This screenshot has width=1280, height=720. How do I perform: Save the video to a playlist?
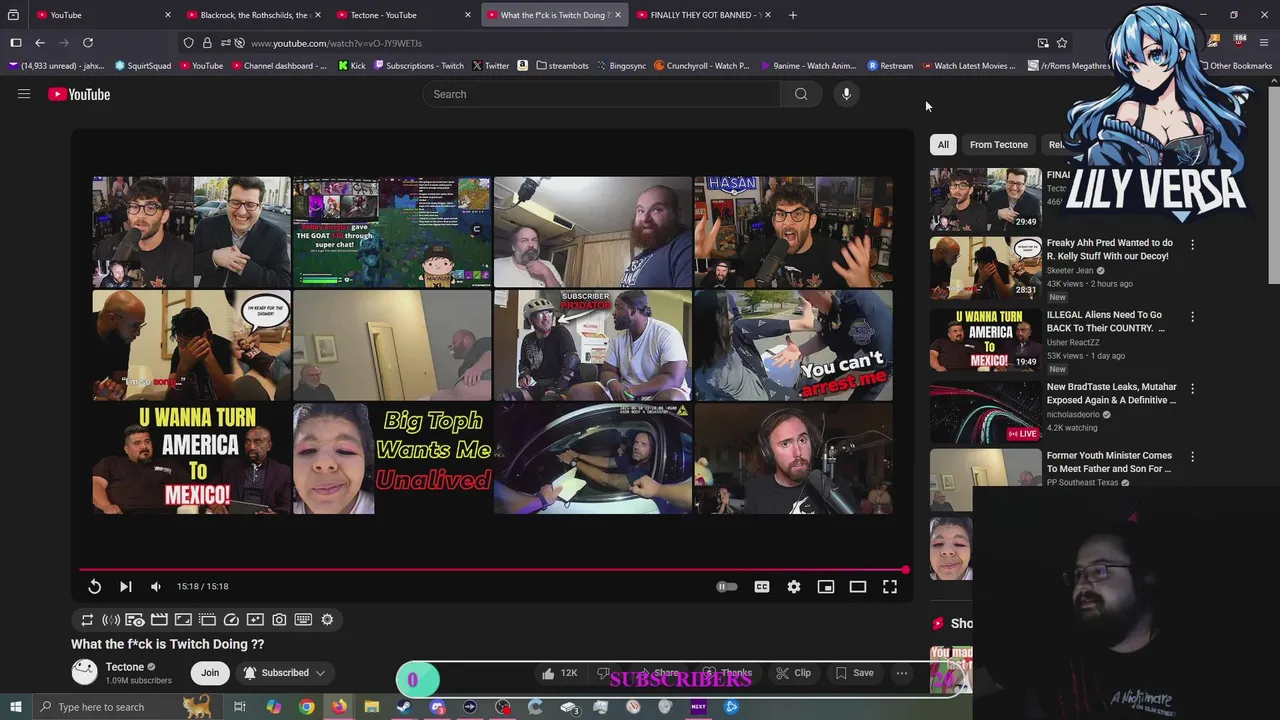(x=855, y=673)
